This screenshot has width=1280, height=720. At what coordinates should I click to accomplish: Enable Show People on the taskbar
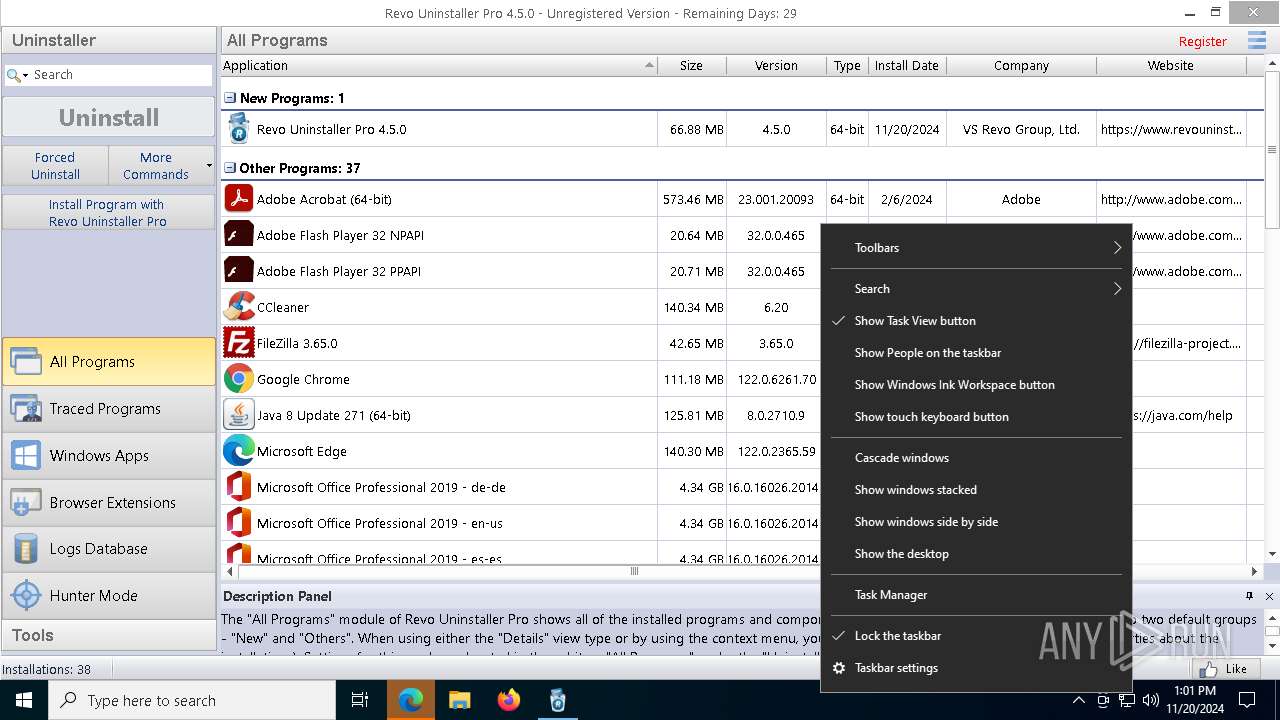coord(976,353)
